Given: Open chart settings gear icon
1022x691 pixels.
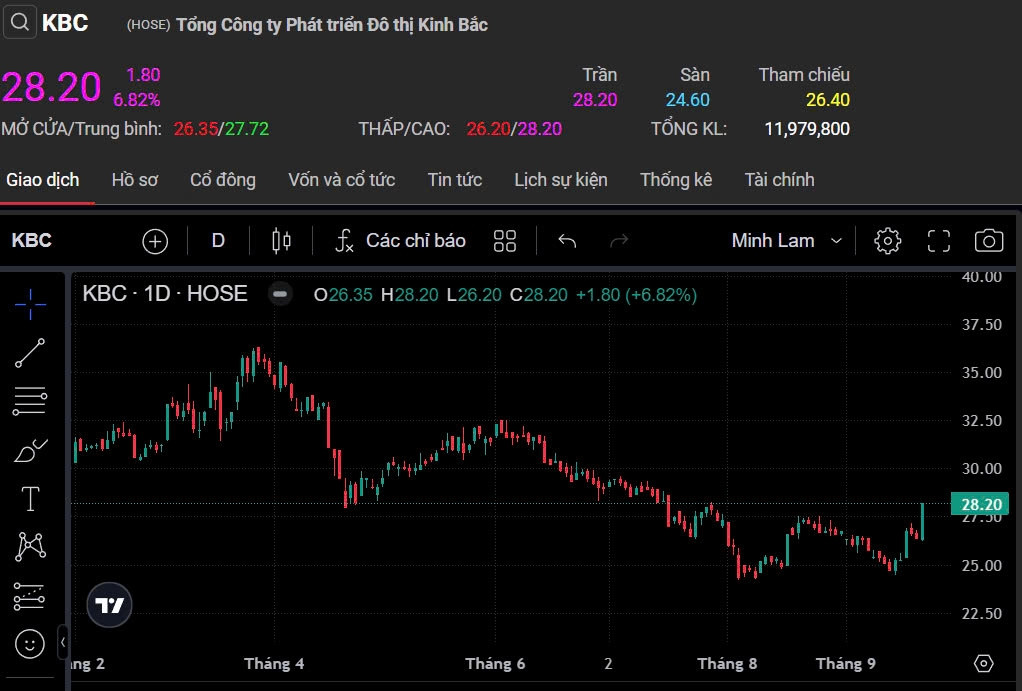Looking at the screenshot, I should [x=887, y=241].
